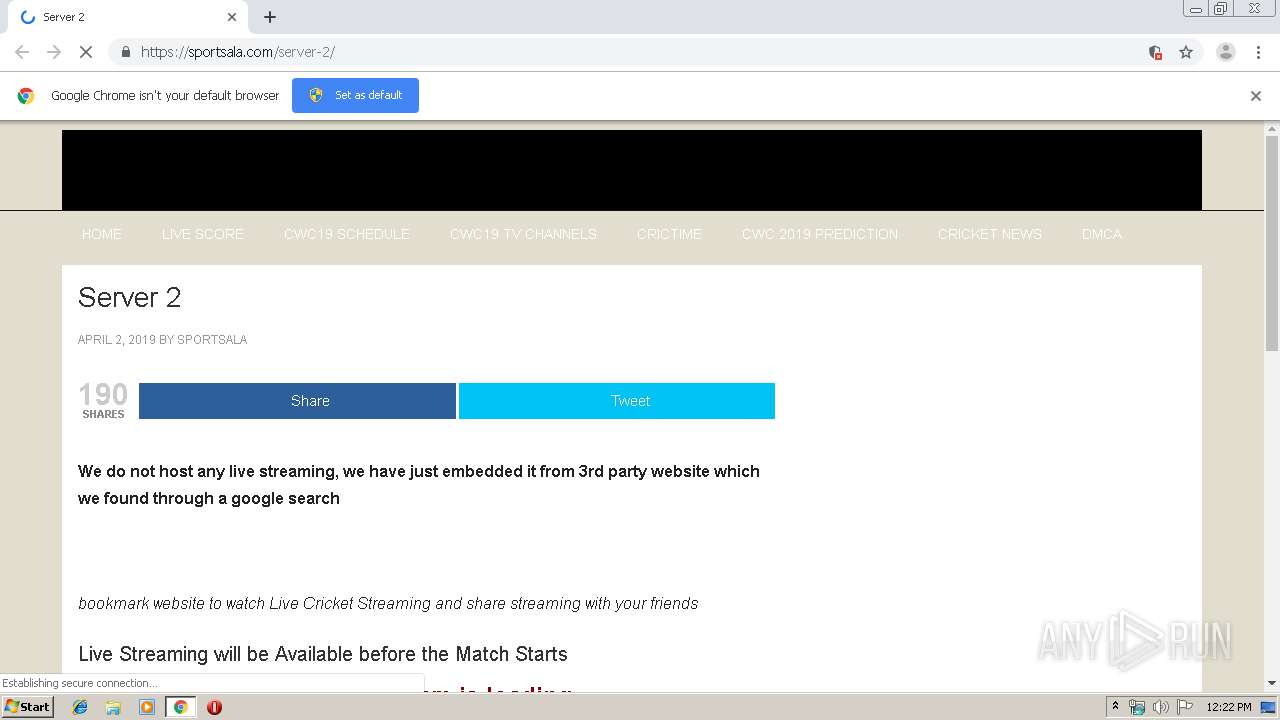The height and width of the screenshot is (720, 1280).
Task: Click the address bar URL
Action: point(238,52)
